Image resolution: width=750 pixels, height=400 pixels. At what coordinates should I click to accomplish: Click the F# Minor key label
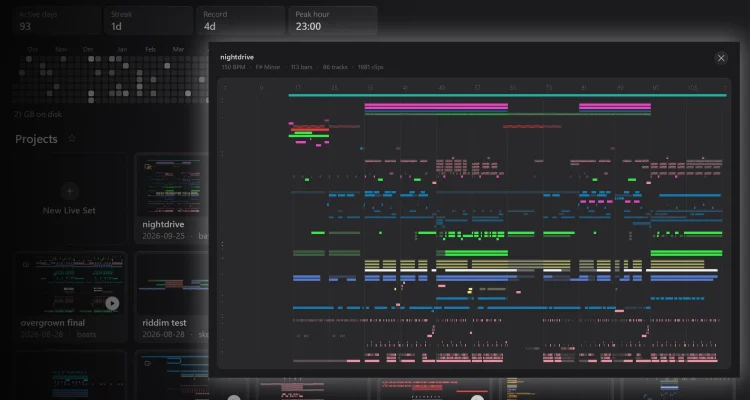point(268,67)
